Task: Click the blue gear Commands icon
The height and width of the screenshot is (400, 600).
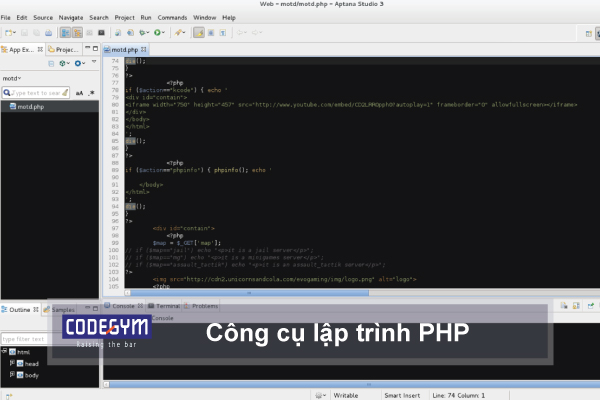Action: (x=78, y=63)
